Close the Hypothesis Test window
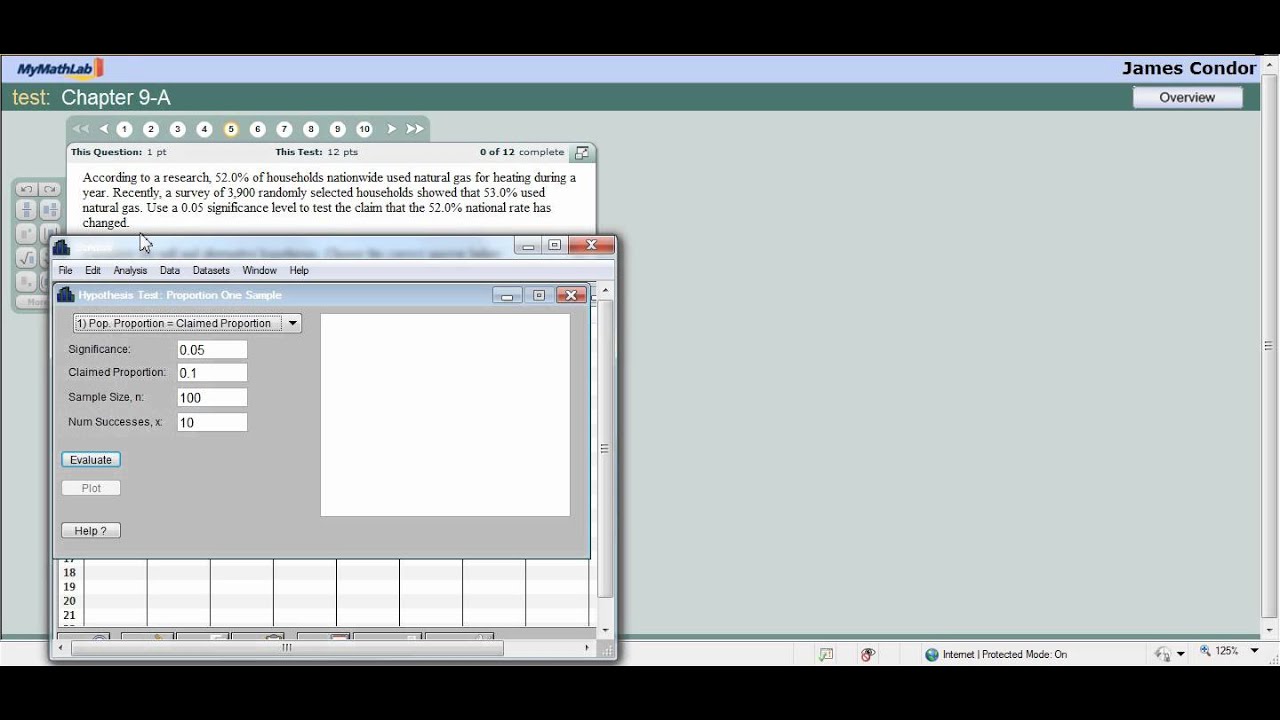Screen dimensions: 1280x720 [571, 295]
